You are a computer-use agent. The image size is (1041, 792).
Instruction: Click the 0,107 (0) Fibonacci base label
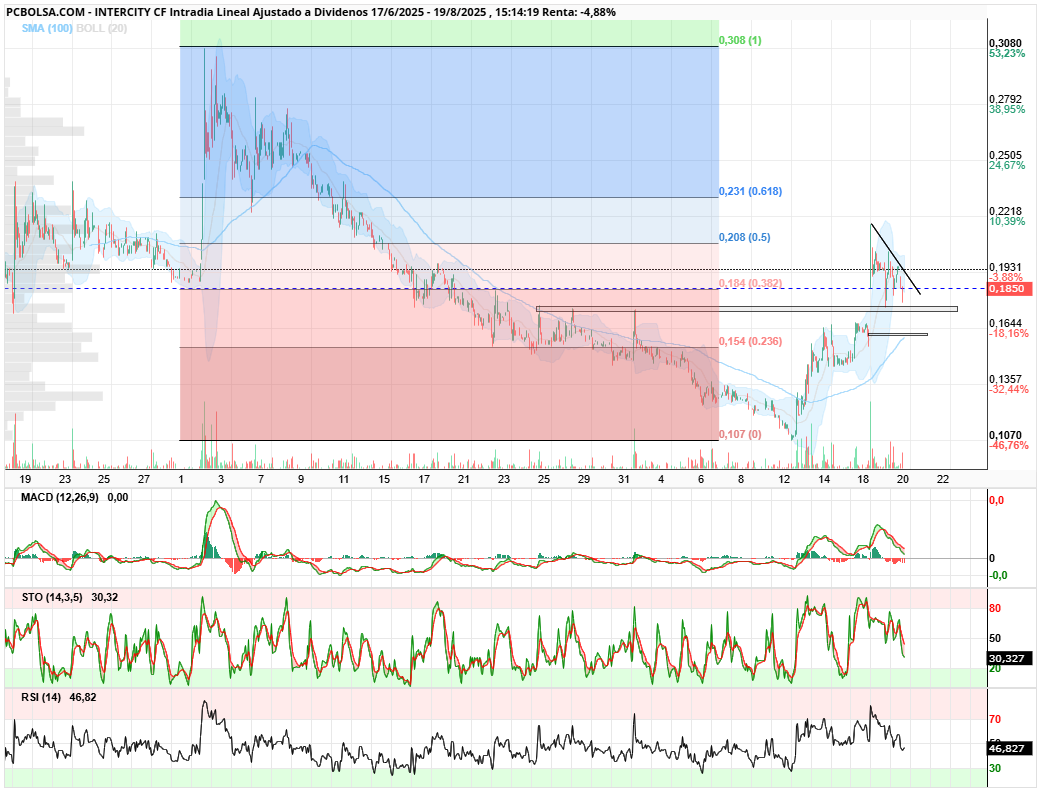tap(740, 434)
